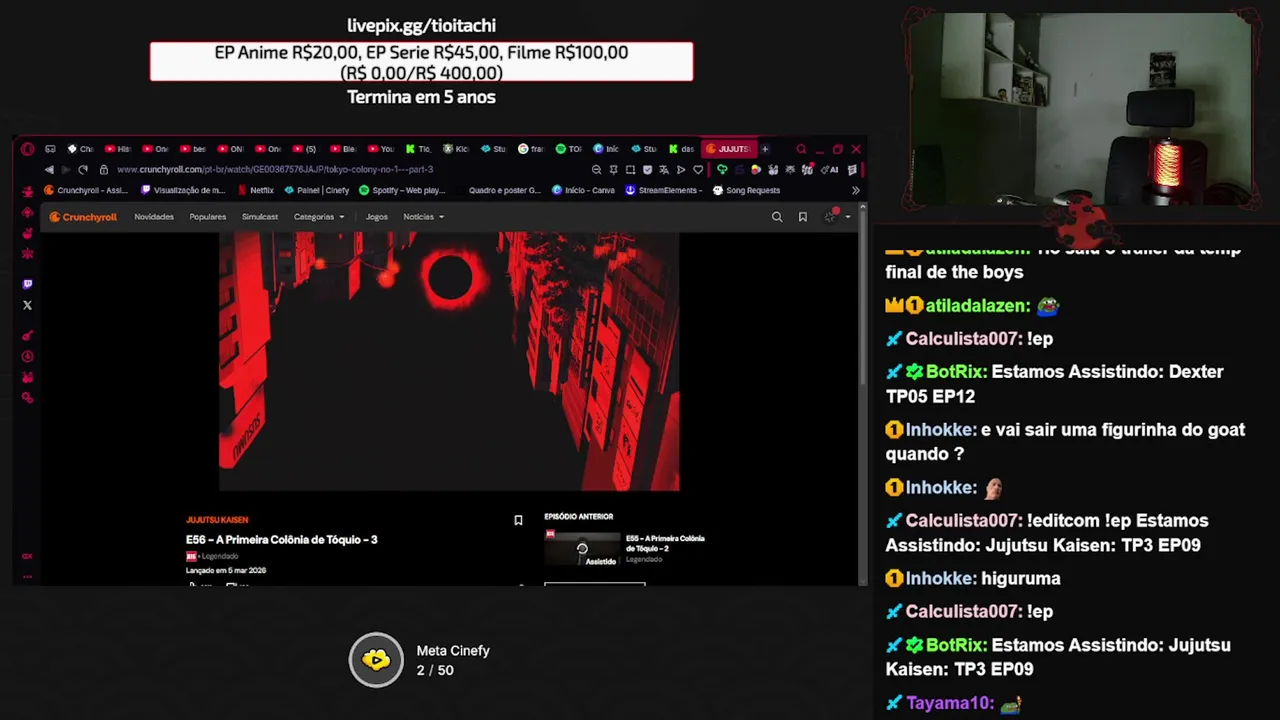The width and height of the screenshot is (1280, 720).
Task: Click the browser address bar URL
Action: pyautogui.click(x=275, y=170)
